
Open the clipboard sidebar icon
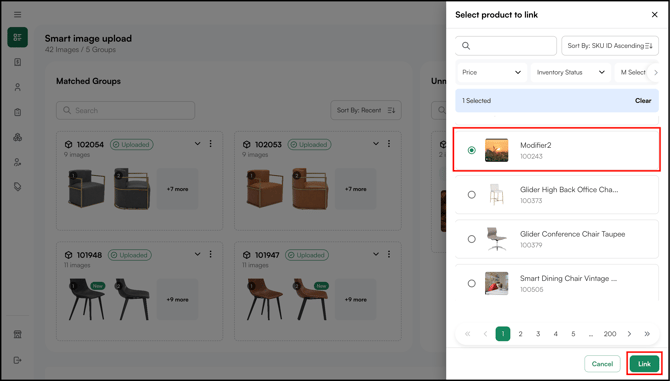click(x=18, y=112)
